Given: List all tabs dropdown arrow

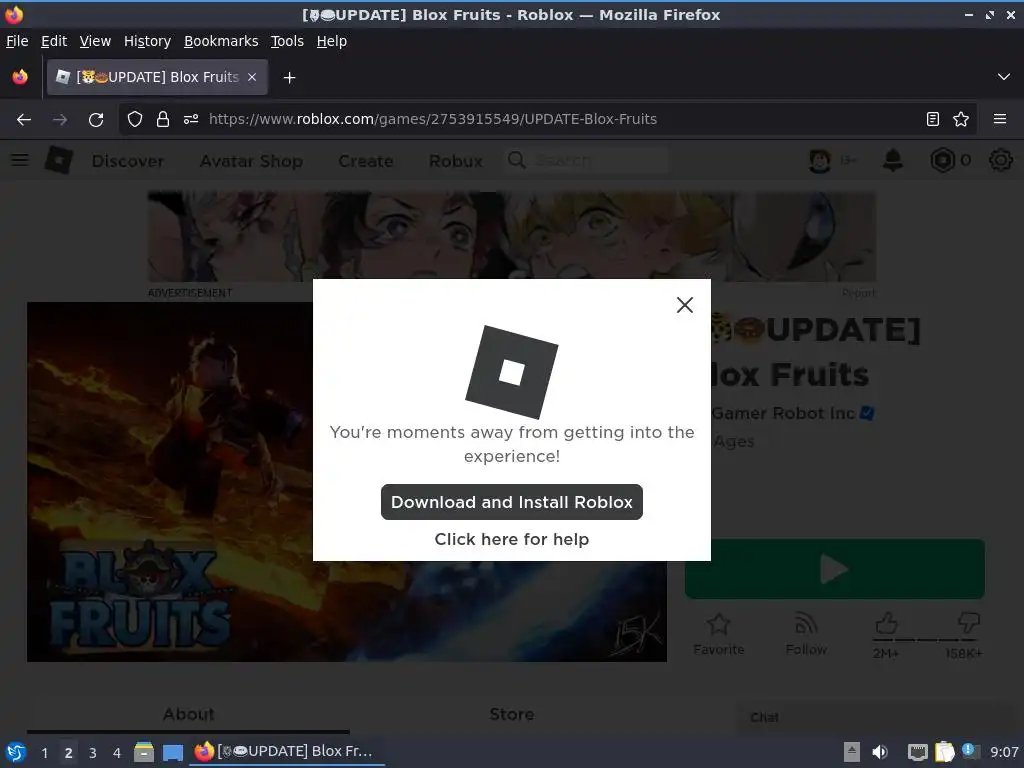Looking at the screenshot, I should point(1004,77).
